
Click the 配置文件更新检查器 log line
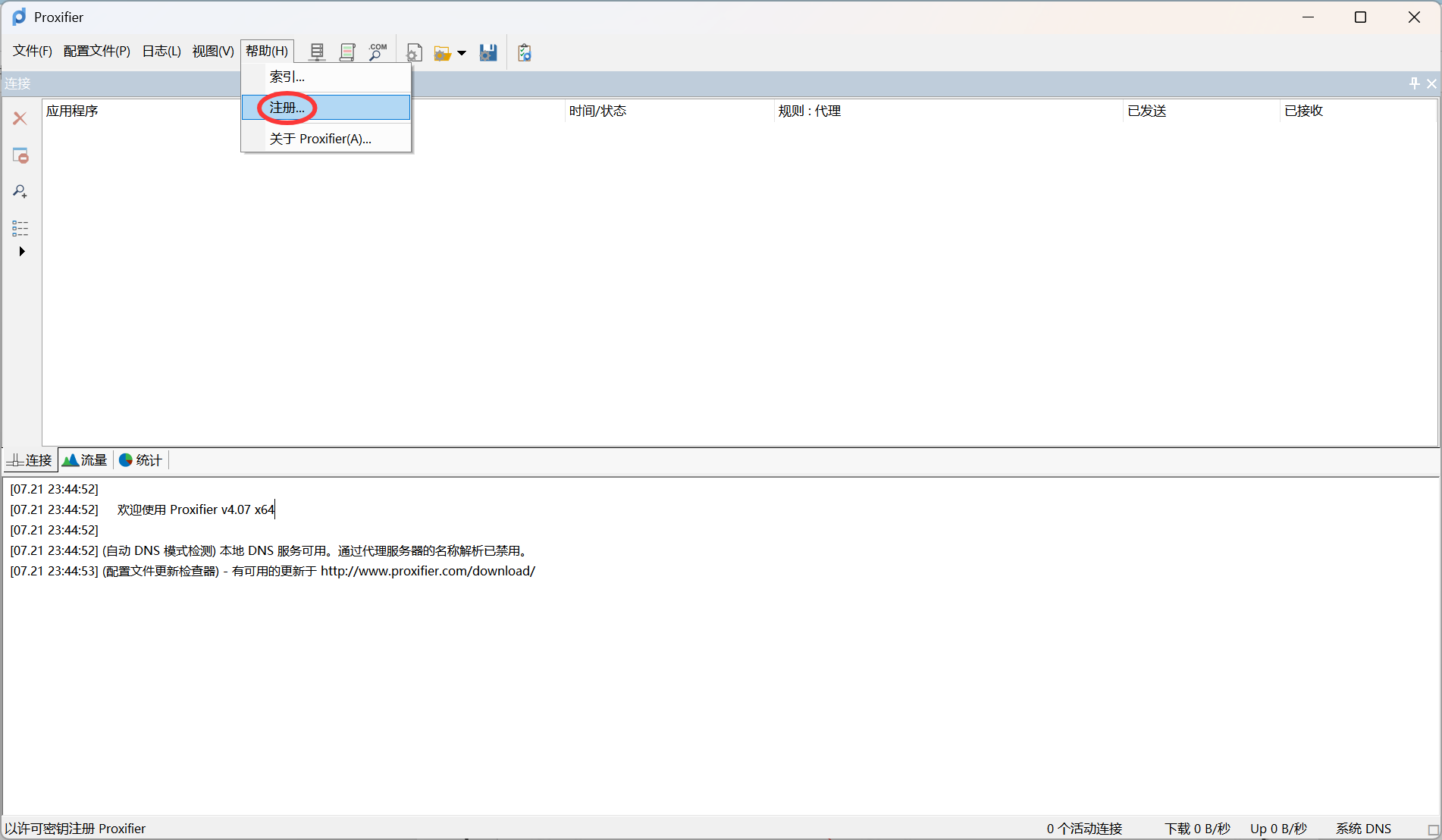(x=273, y=571)
